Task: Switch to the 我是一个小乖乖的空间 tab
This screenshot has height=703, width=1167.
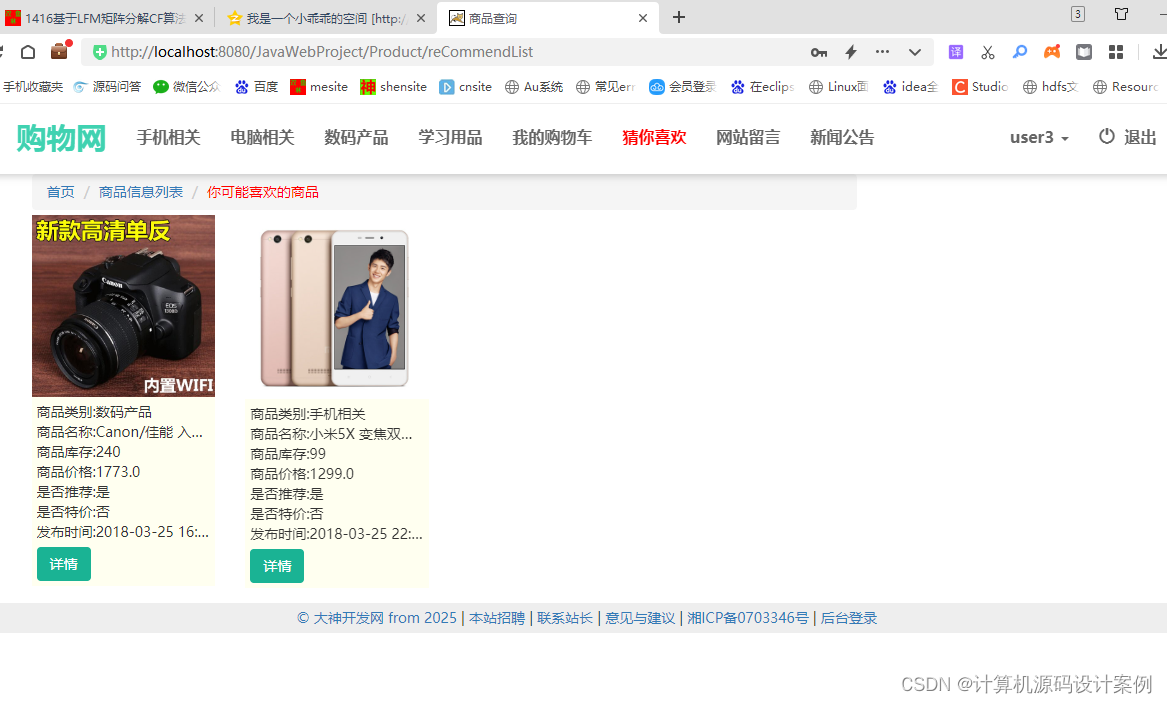Action: point(326,18)
